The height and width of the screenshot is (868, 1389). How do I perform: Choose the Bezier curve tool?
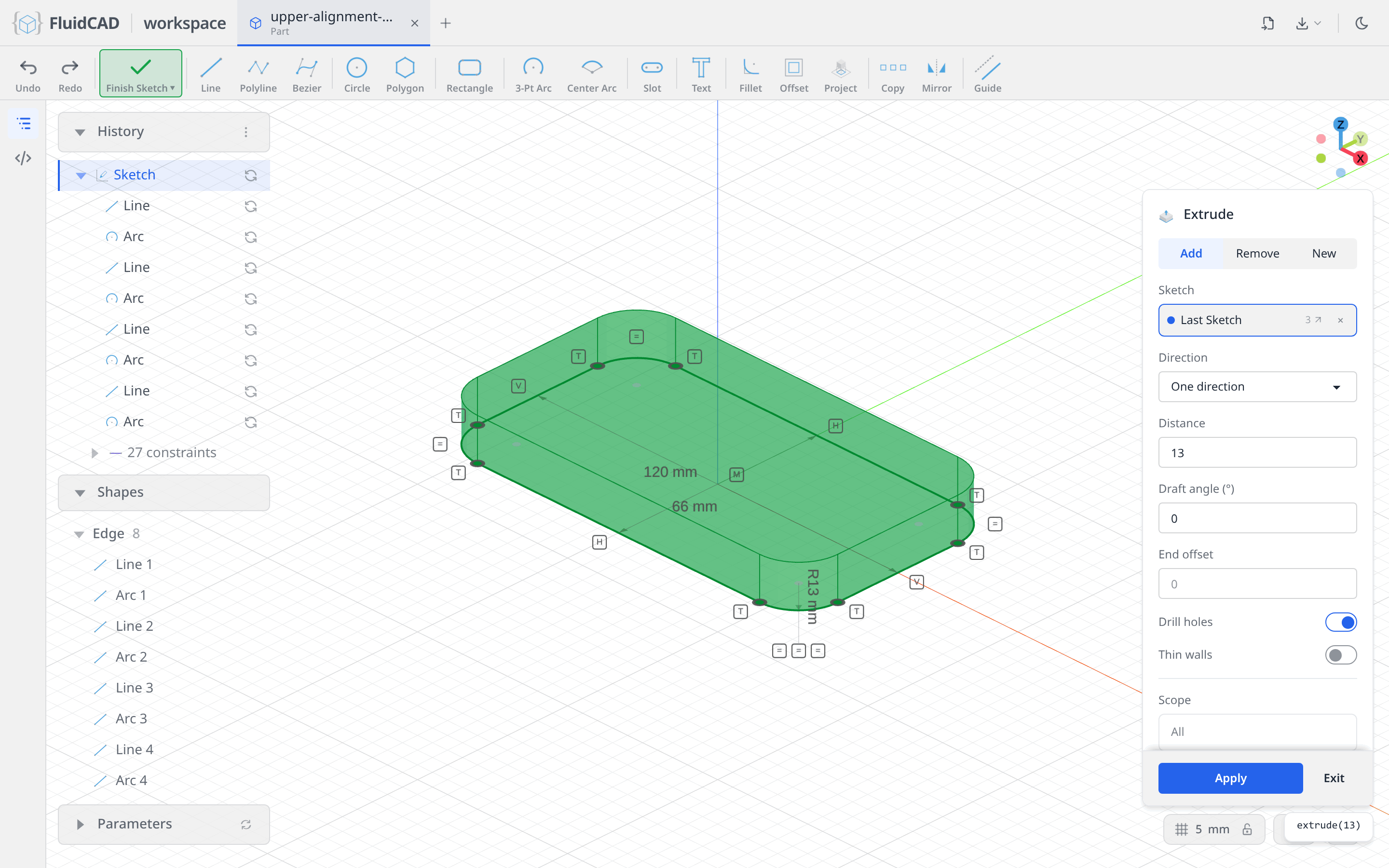[x=307, y=75]
